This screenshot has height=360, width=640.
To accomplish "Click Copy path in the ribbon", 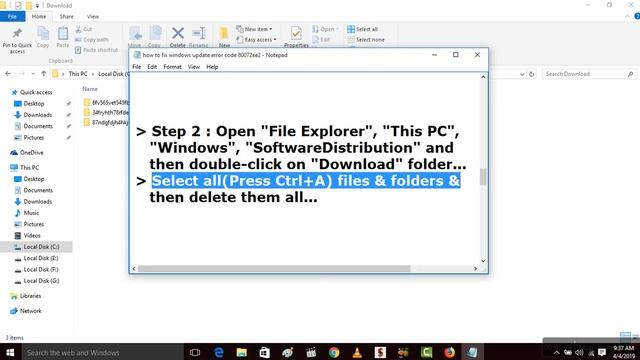I will (92, 40).
